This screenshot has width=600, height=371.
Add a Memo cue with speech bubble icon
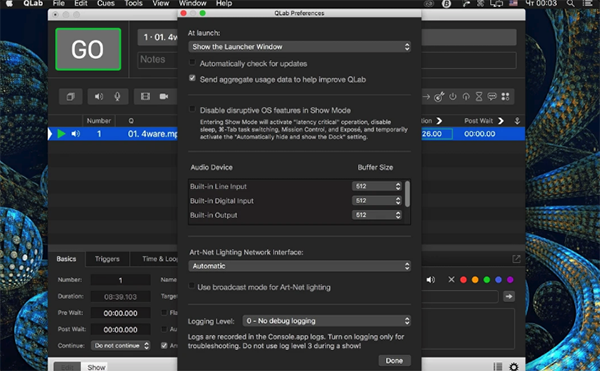click(x=492, y=96)
